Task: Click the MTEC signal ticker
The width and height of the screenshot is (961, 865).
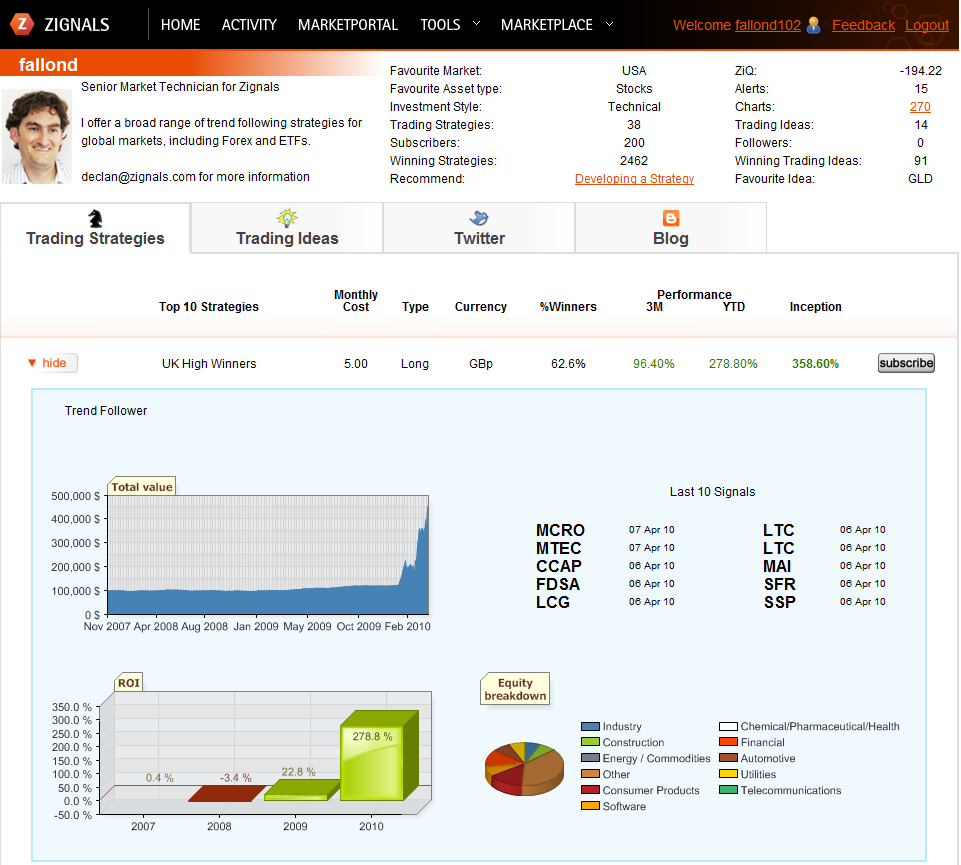Action: click(558, 548)
